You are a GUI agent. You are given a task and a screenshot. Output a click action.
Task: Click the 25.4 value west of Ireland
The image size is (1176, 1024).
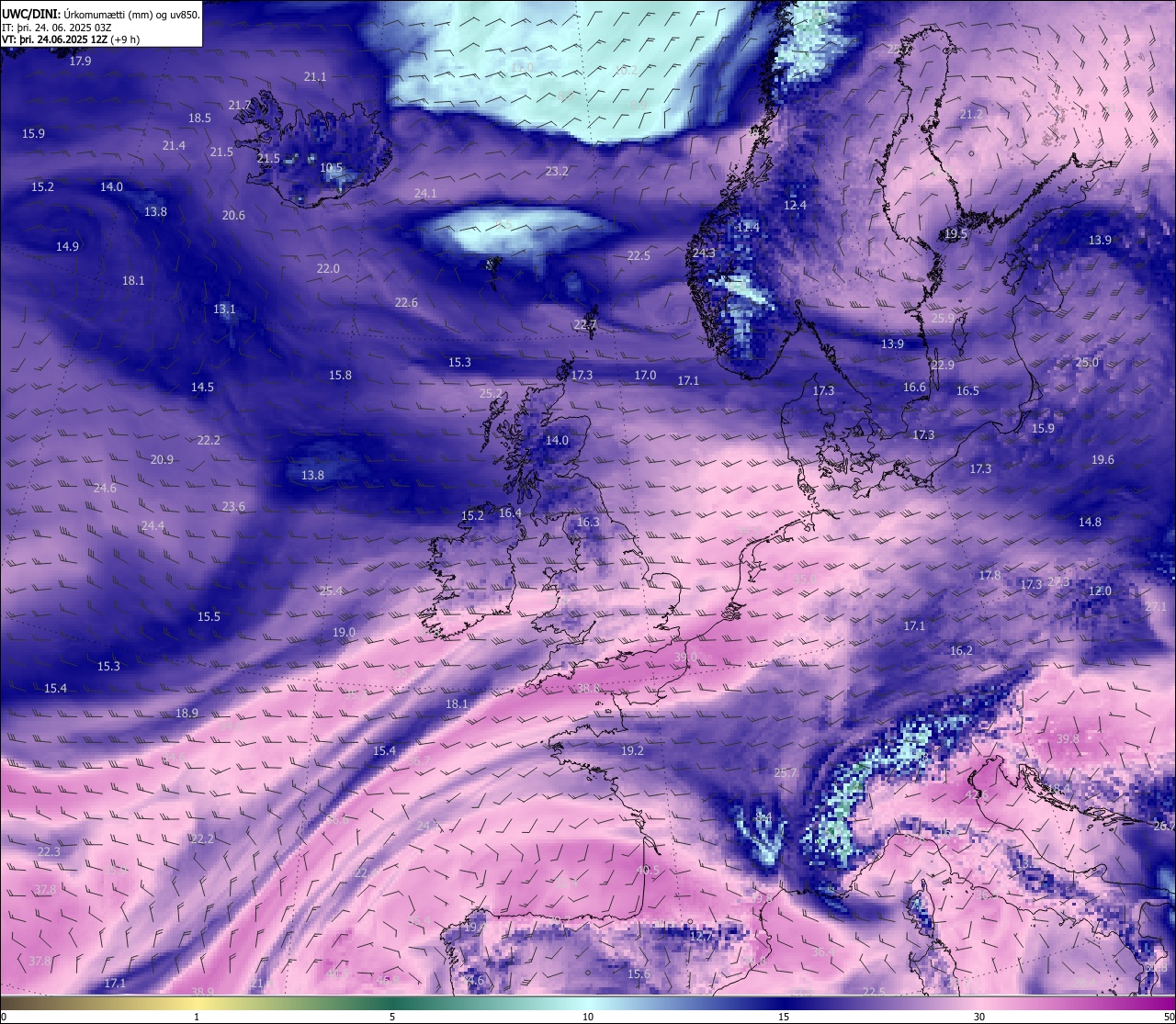331,591
